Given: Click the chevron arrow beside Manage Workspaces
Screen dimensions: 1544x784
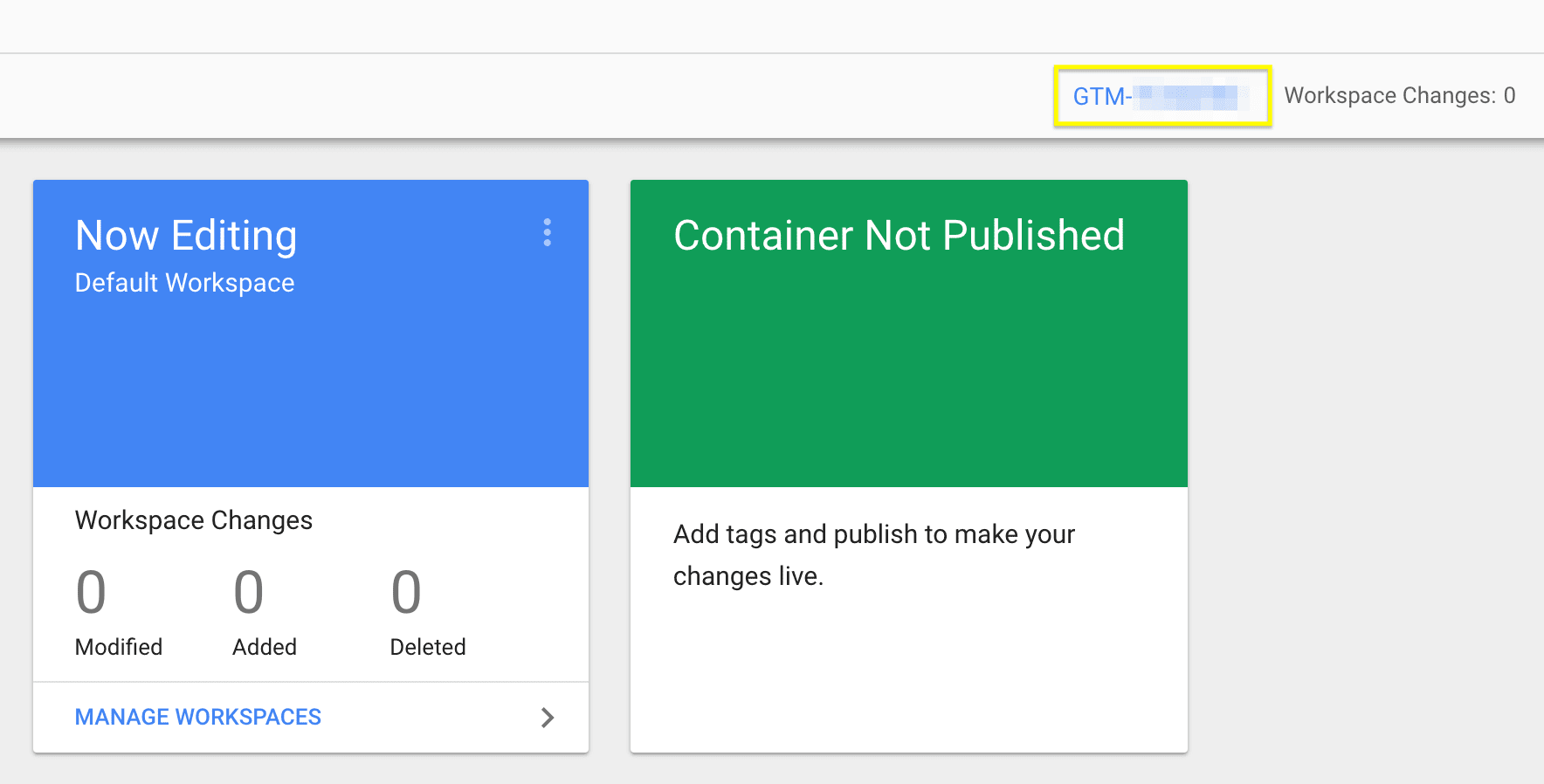Looking at the screenshot, I should click(x=548, y=718).
